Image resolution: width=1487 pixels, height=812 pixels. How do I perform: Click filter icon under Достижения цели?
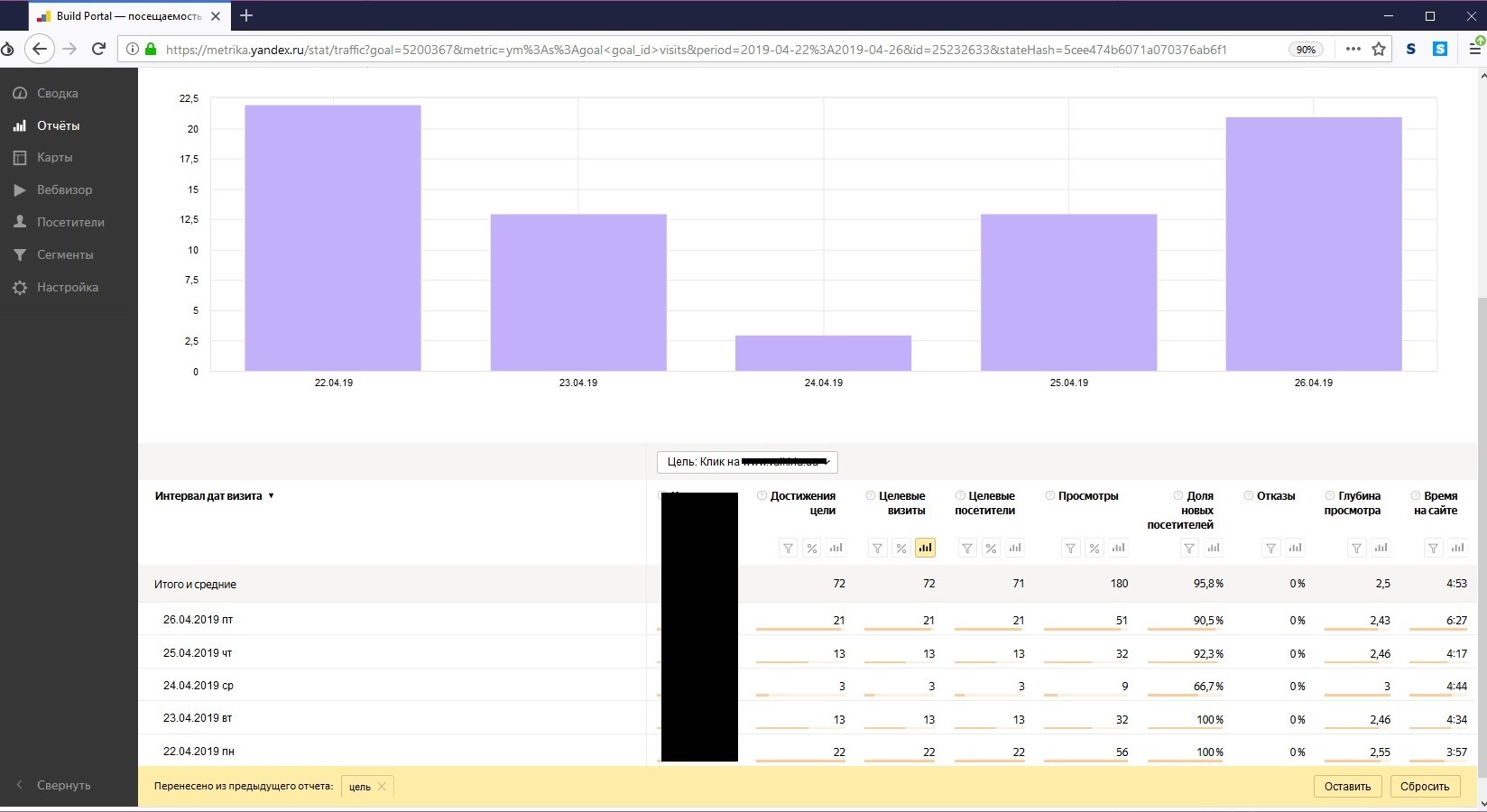pos(788,548)
